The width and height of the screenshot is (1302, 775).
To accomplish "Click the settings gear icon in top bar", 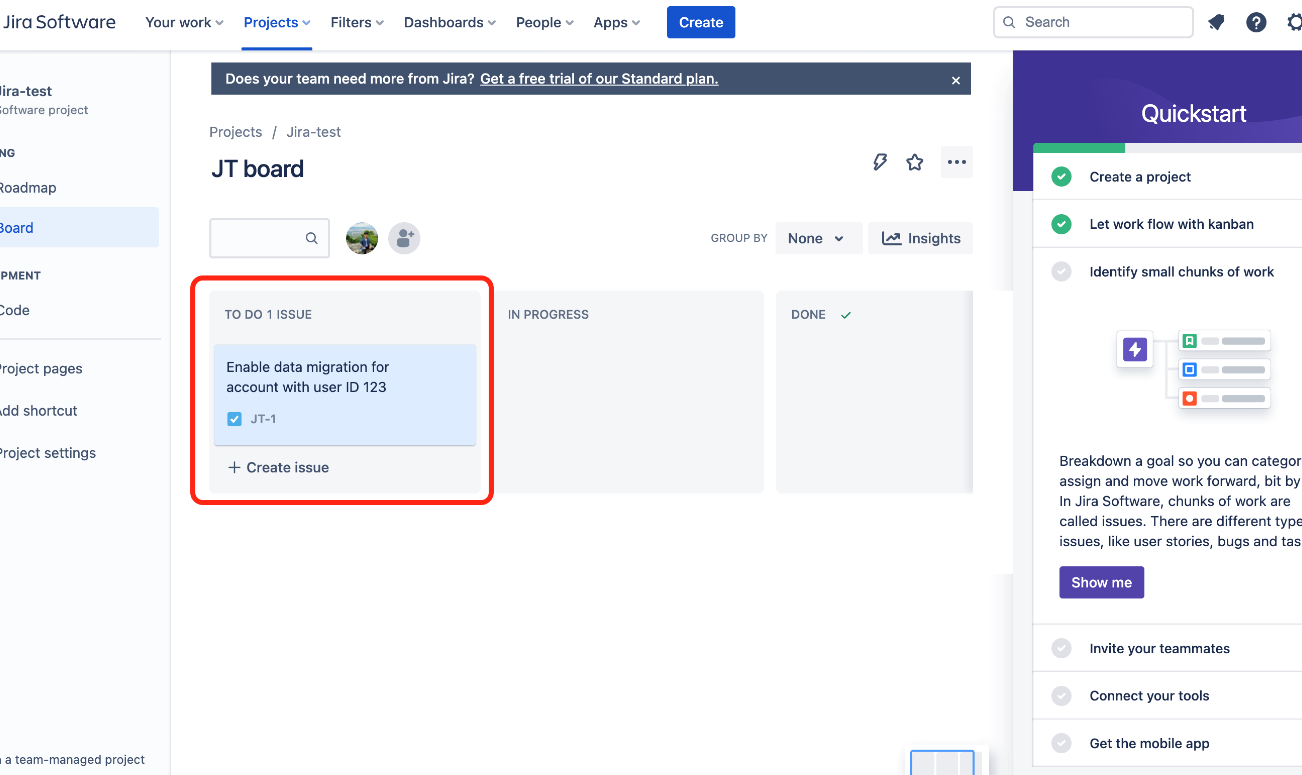I will coord(1294,22).
